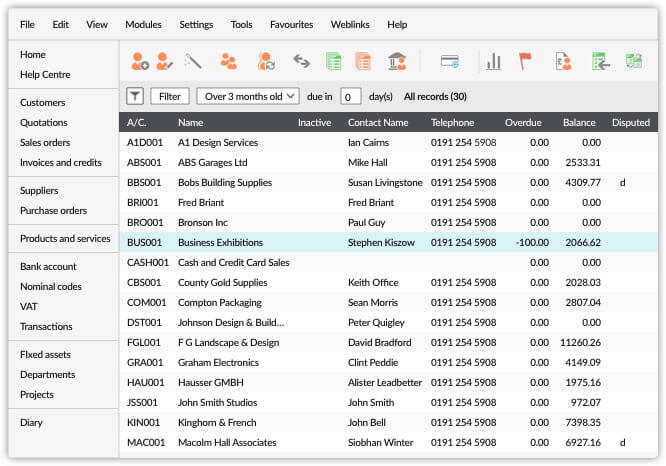The height and width of the screenshot is (466, 666).
Task: Sort by the Balance column header
Action: pos(579,122)
